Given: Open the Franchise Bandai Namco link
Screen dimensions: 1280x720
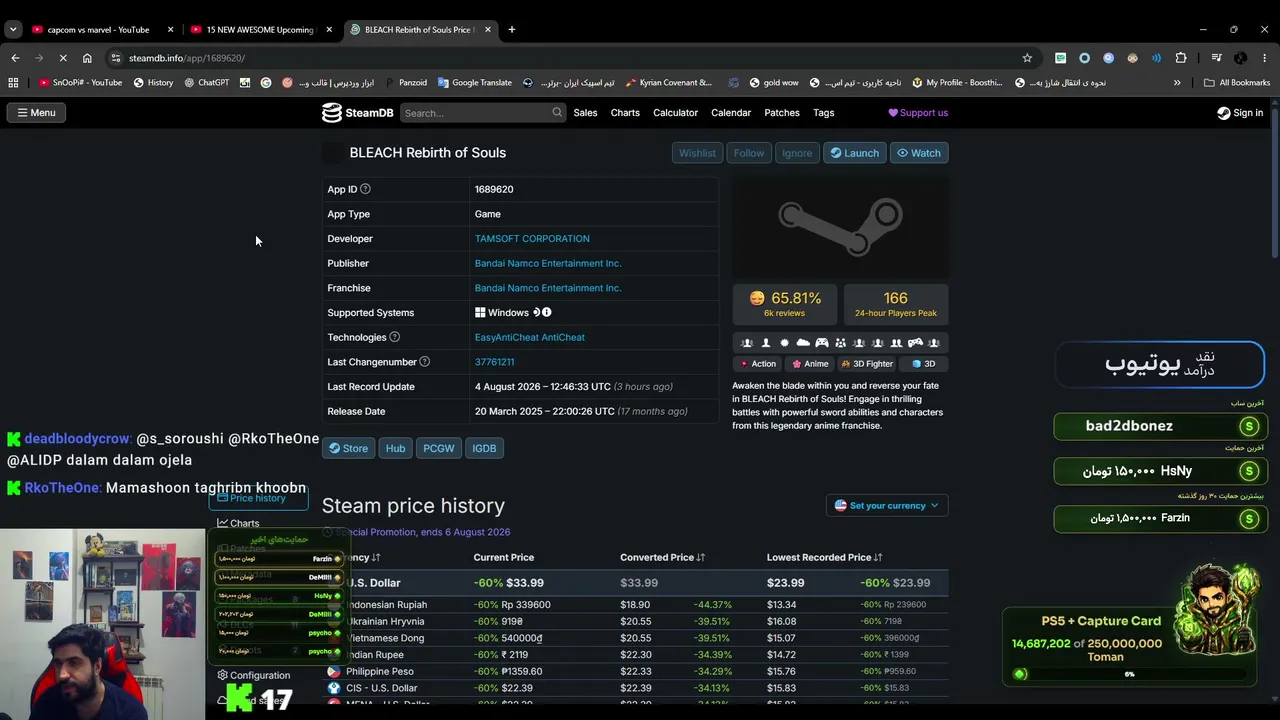Looking at the screenshot, I should pyautogui.click(x=548, y=288).
